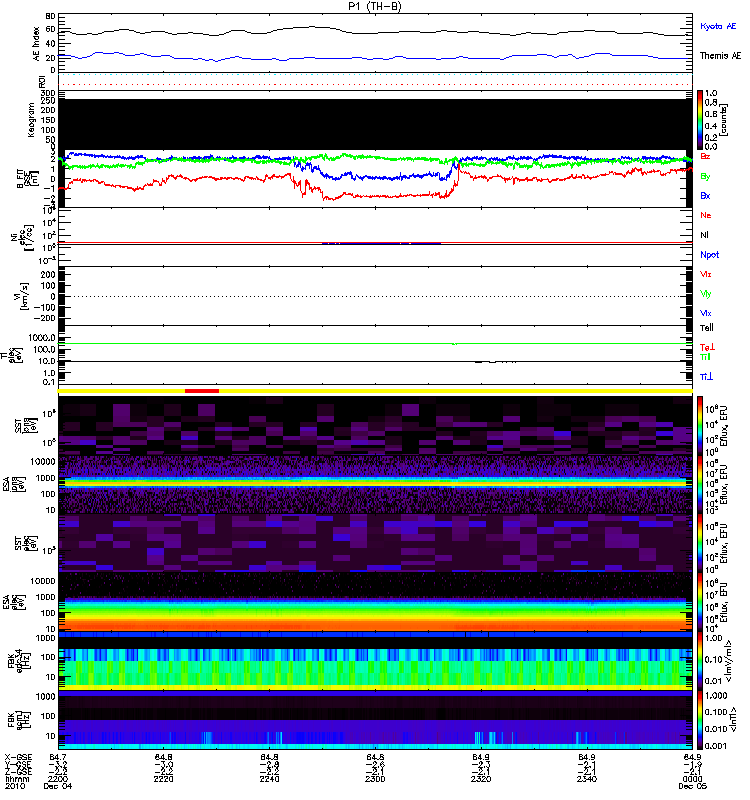Click the [counts] color bar unit label
Screen dimensions: 750x800
pyautogui.click(x=724, y=120)
